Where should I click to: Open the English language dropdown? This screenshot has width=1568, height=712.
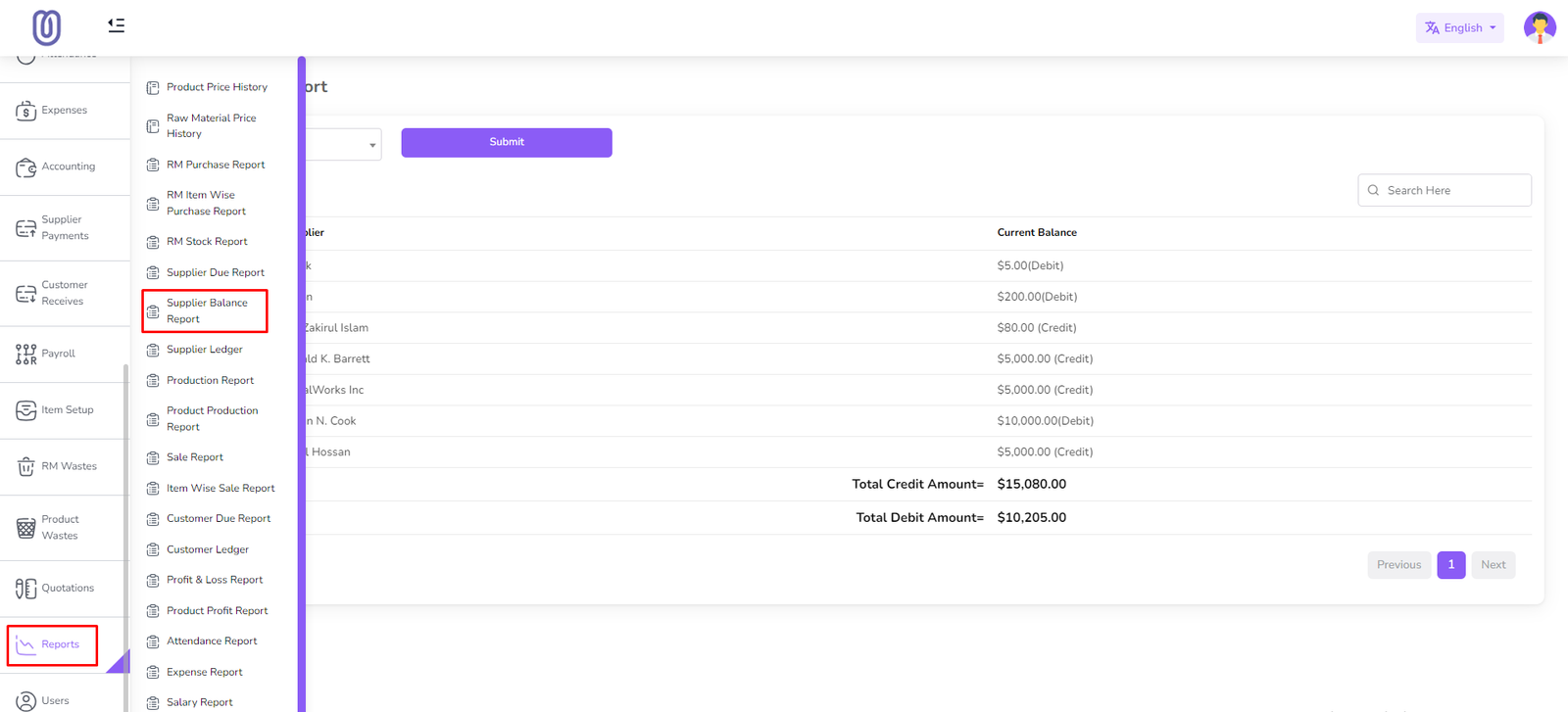point(1459,27)
